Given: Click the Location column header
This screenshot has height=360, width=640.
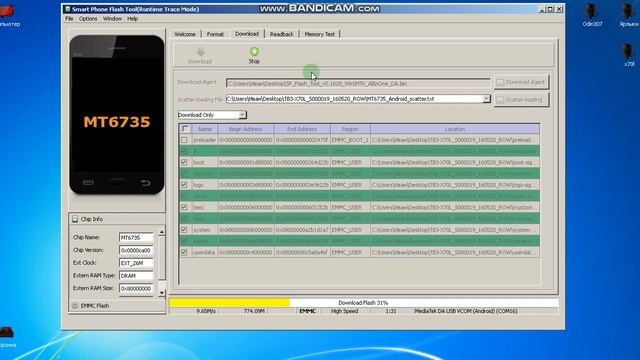Looking at the screenshot, I should tap(455, 129).
